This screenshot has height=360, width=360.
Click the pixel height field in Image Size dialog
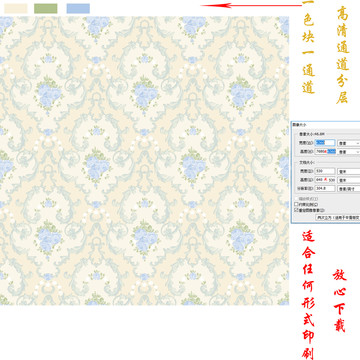click(x=325, y=152)
